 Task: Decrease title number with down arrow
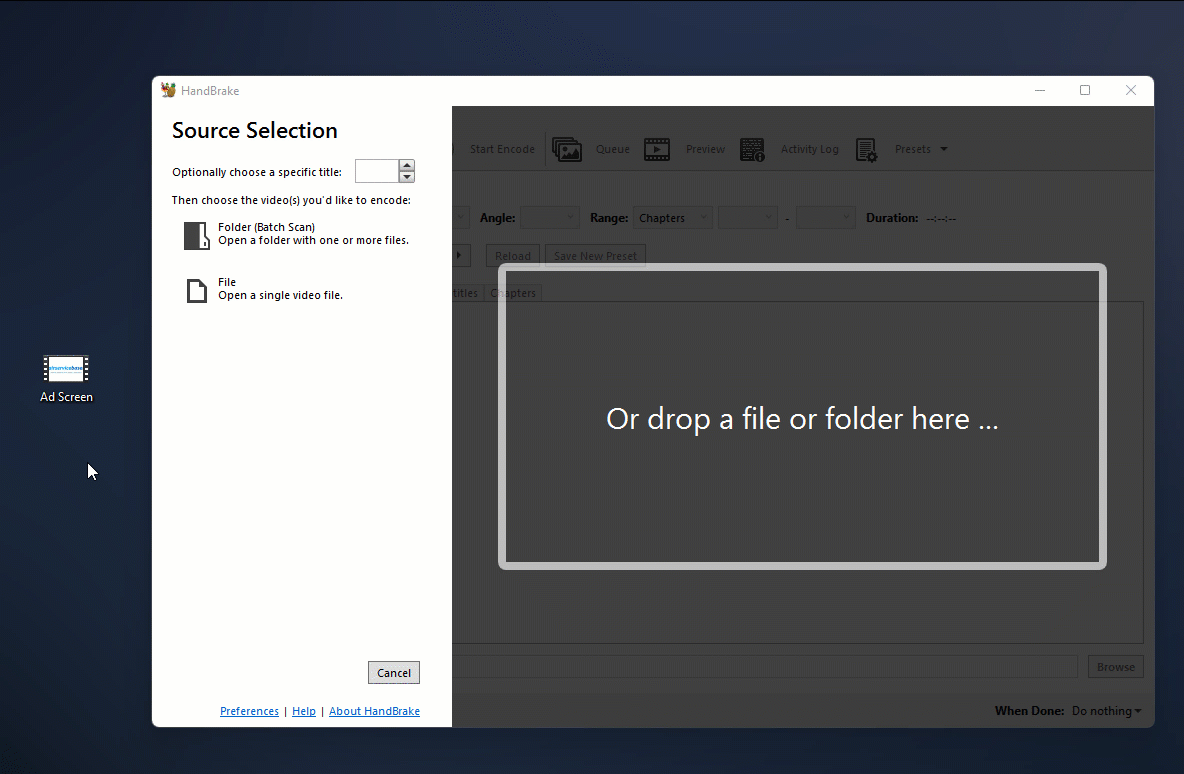(406, 177)
